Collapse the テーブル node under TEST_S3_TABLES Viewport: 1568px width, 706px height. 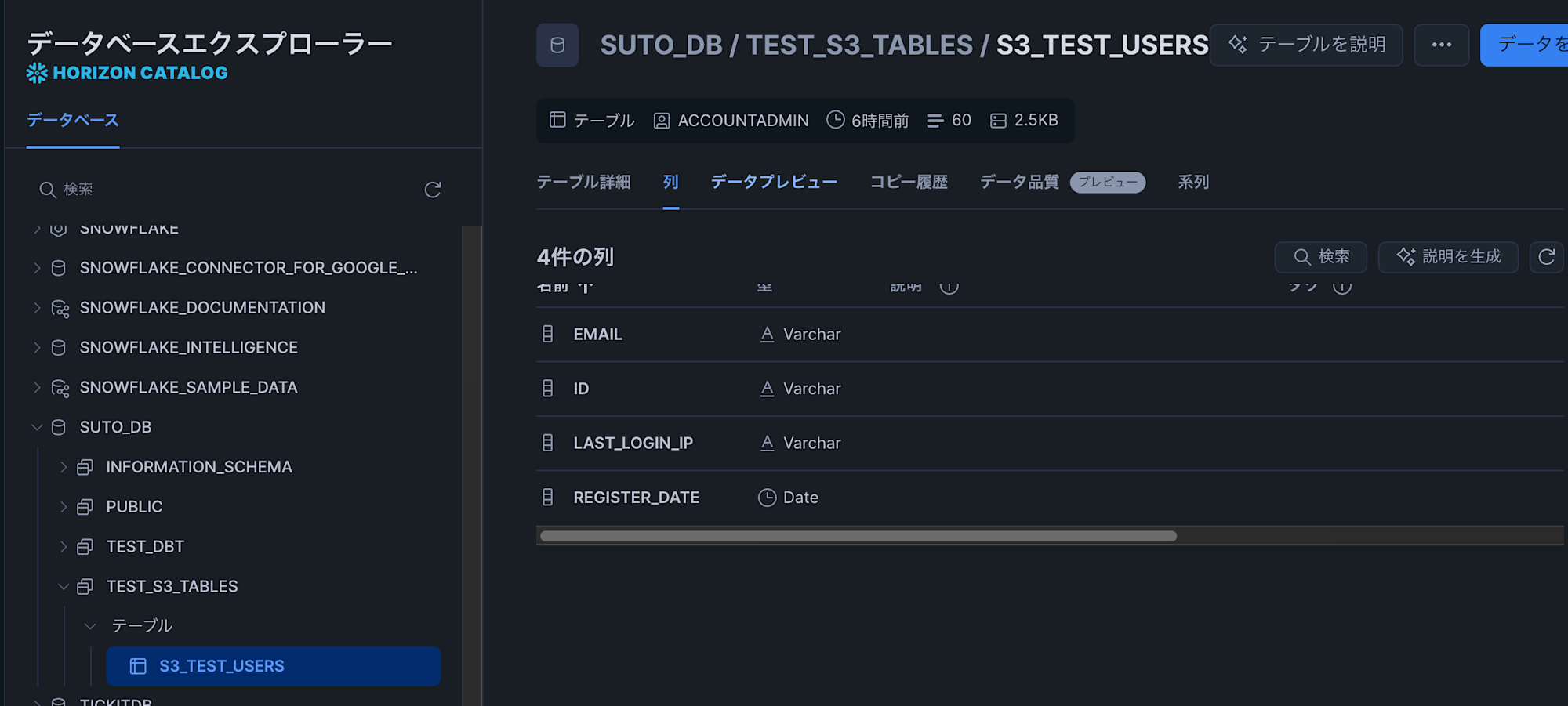pyautogui.click(x=89, y=625)
